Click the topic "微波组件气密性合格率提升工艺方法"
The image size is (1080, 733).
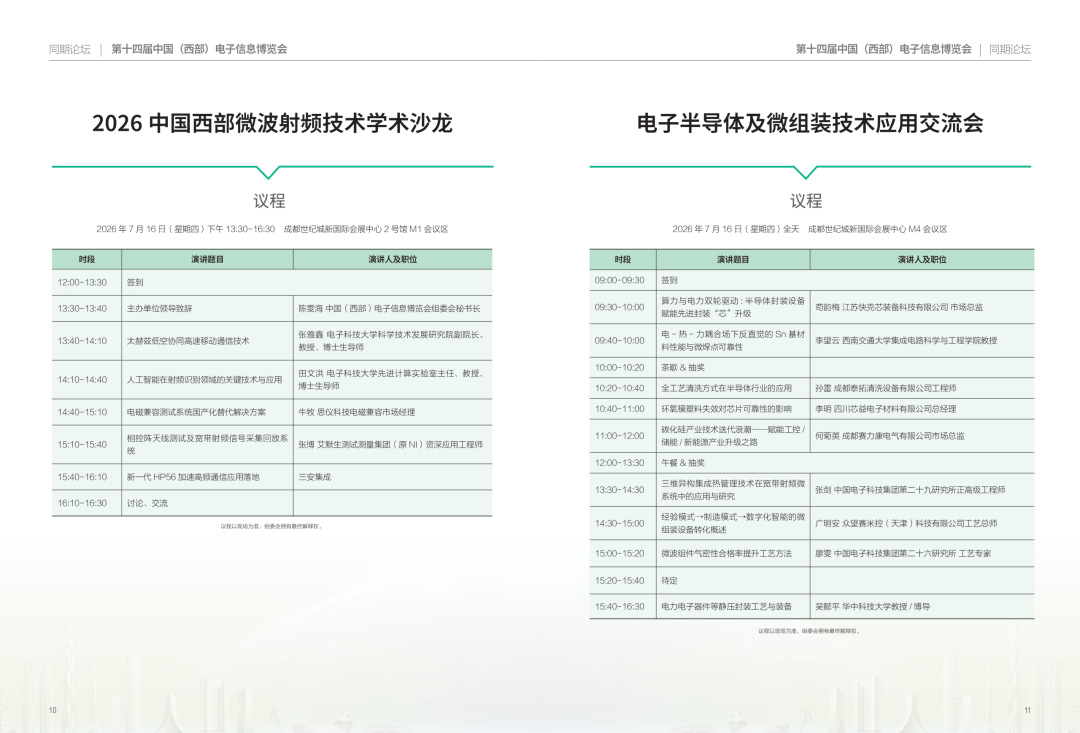(727, 553)
